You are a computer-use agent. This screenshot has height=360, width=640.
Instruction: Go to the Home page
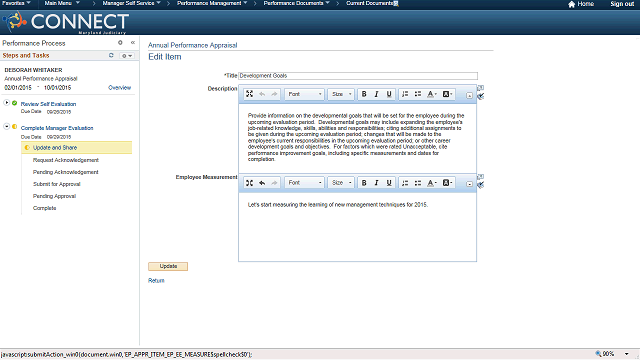point(581,4)
